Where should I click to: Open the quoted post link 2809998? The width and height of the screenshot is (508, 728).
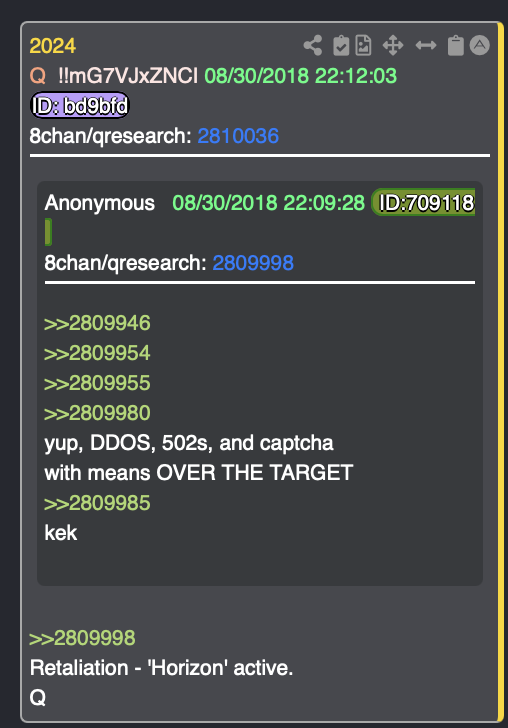253,263
